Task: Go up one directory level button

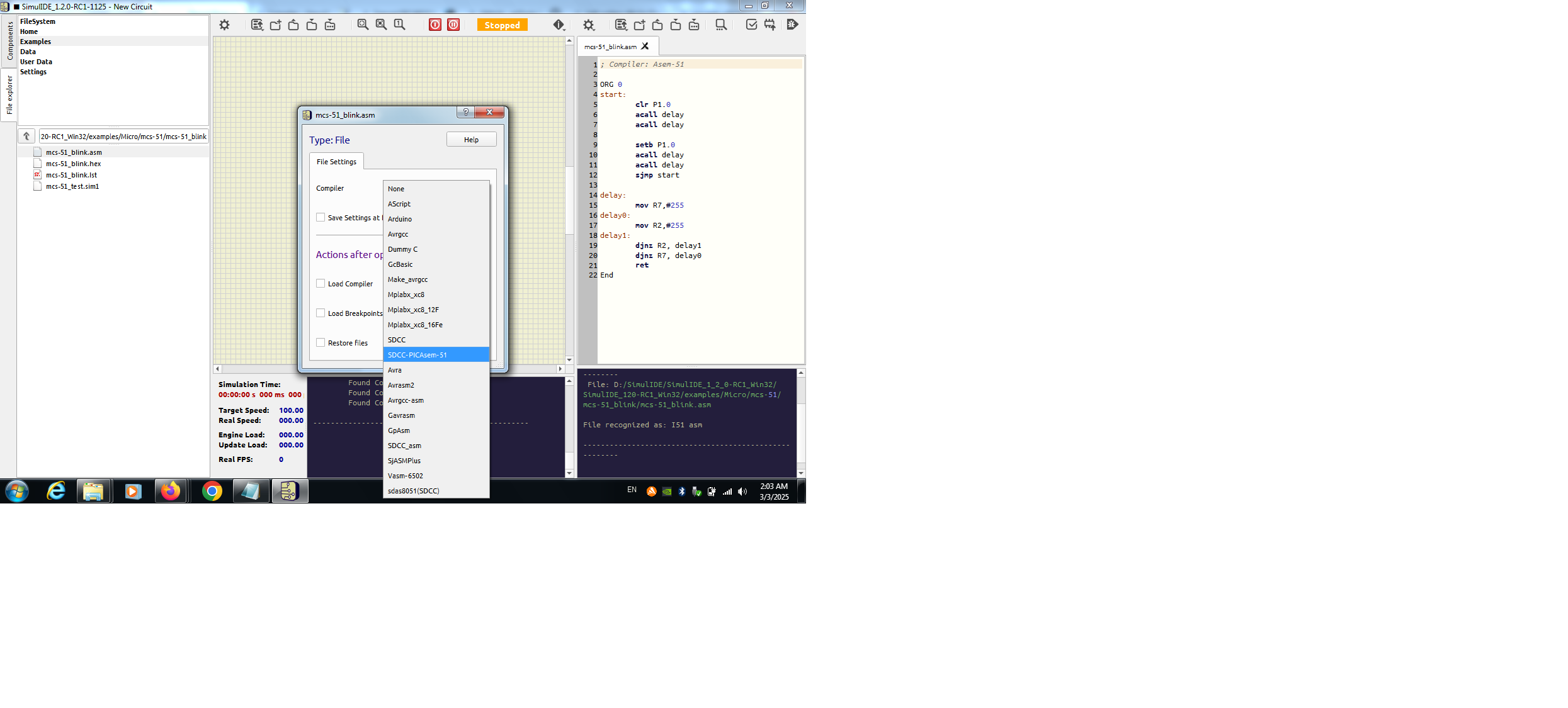Action: point(26,136)
